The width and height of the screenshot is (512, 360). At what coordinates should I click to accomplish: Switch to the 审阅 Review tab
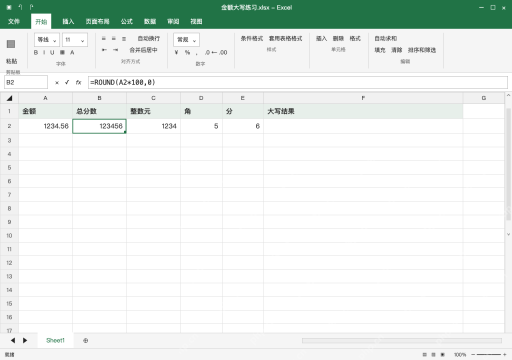click(x=173, y=22)
